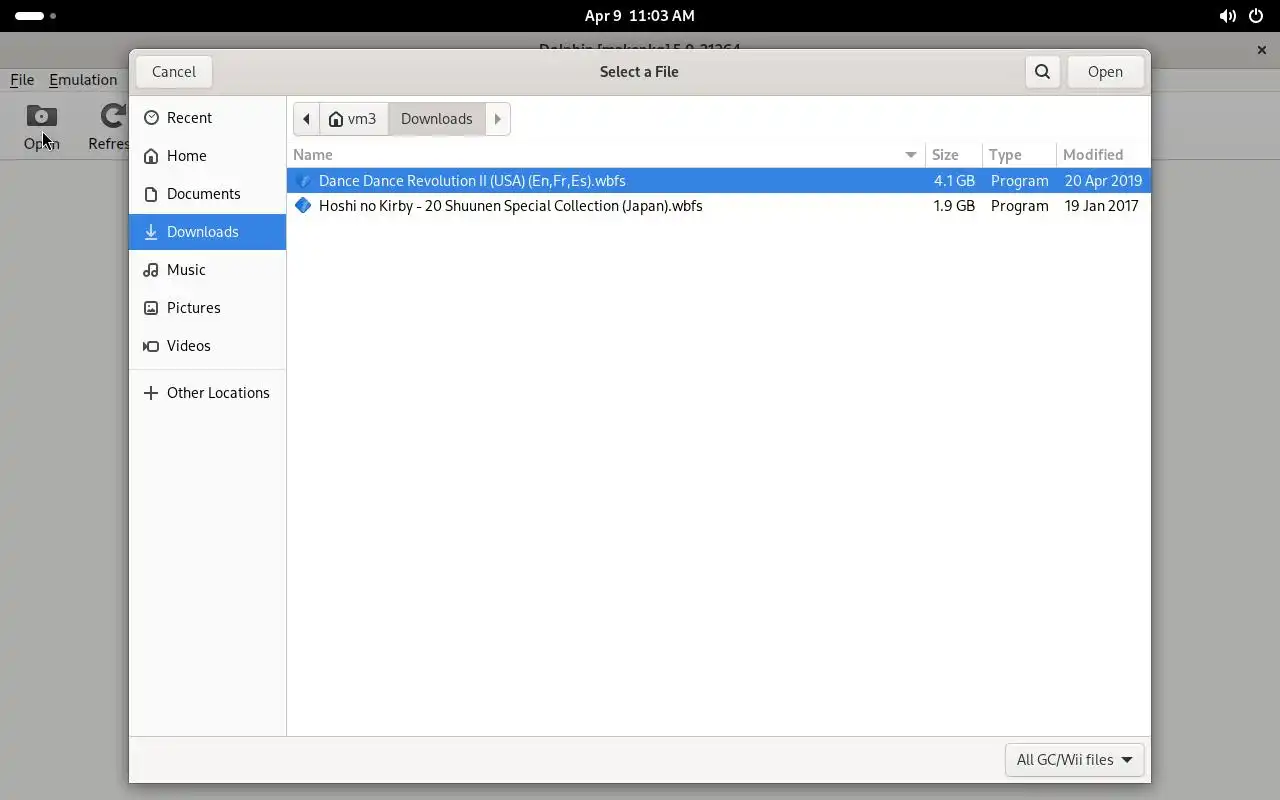
Task: Click the forward arrow in the path bar
Action: tap(497, 119)
